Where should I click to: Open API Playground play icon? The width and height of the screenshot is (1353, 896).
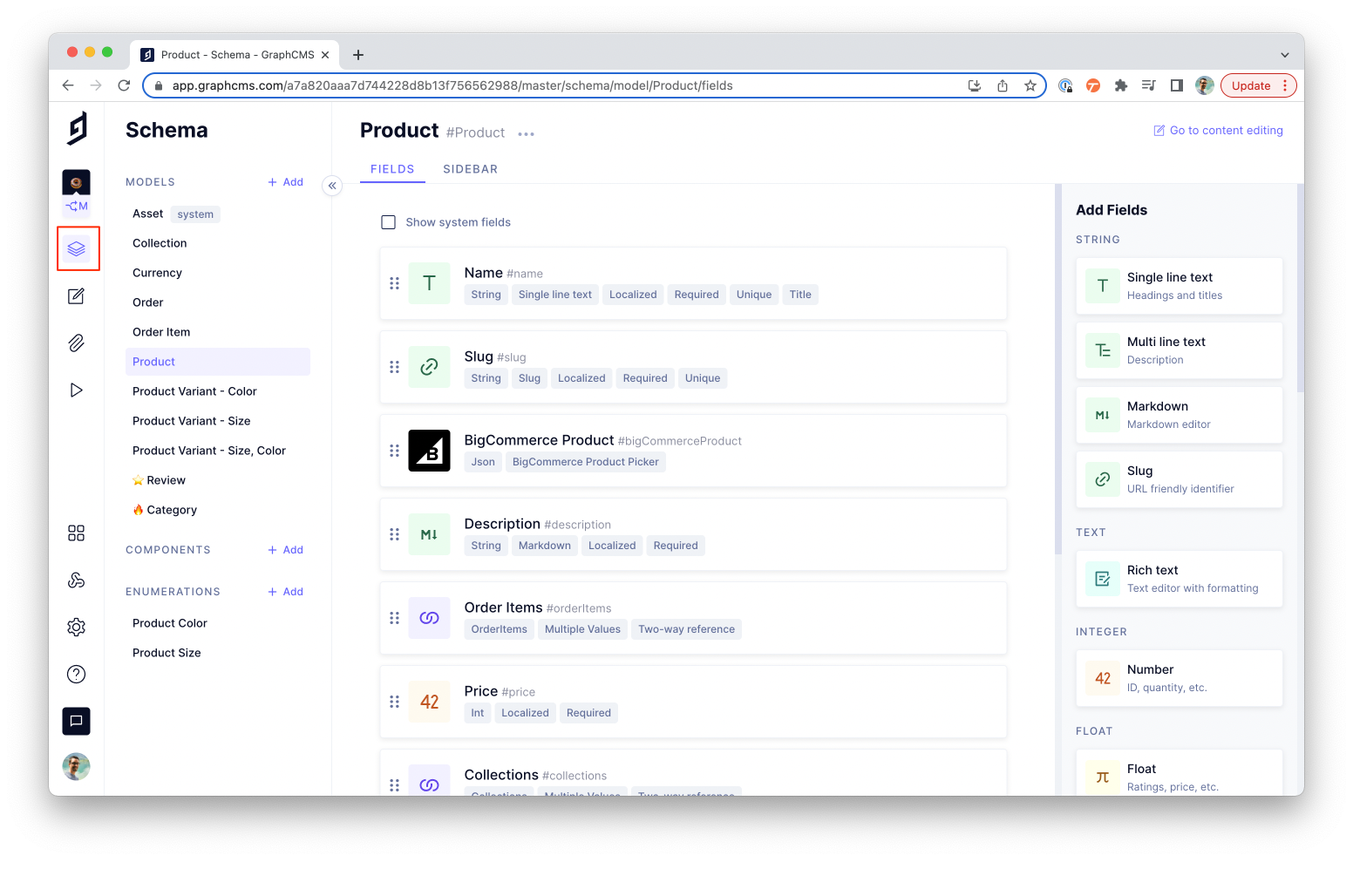77,390
